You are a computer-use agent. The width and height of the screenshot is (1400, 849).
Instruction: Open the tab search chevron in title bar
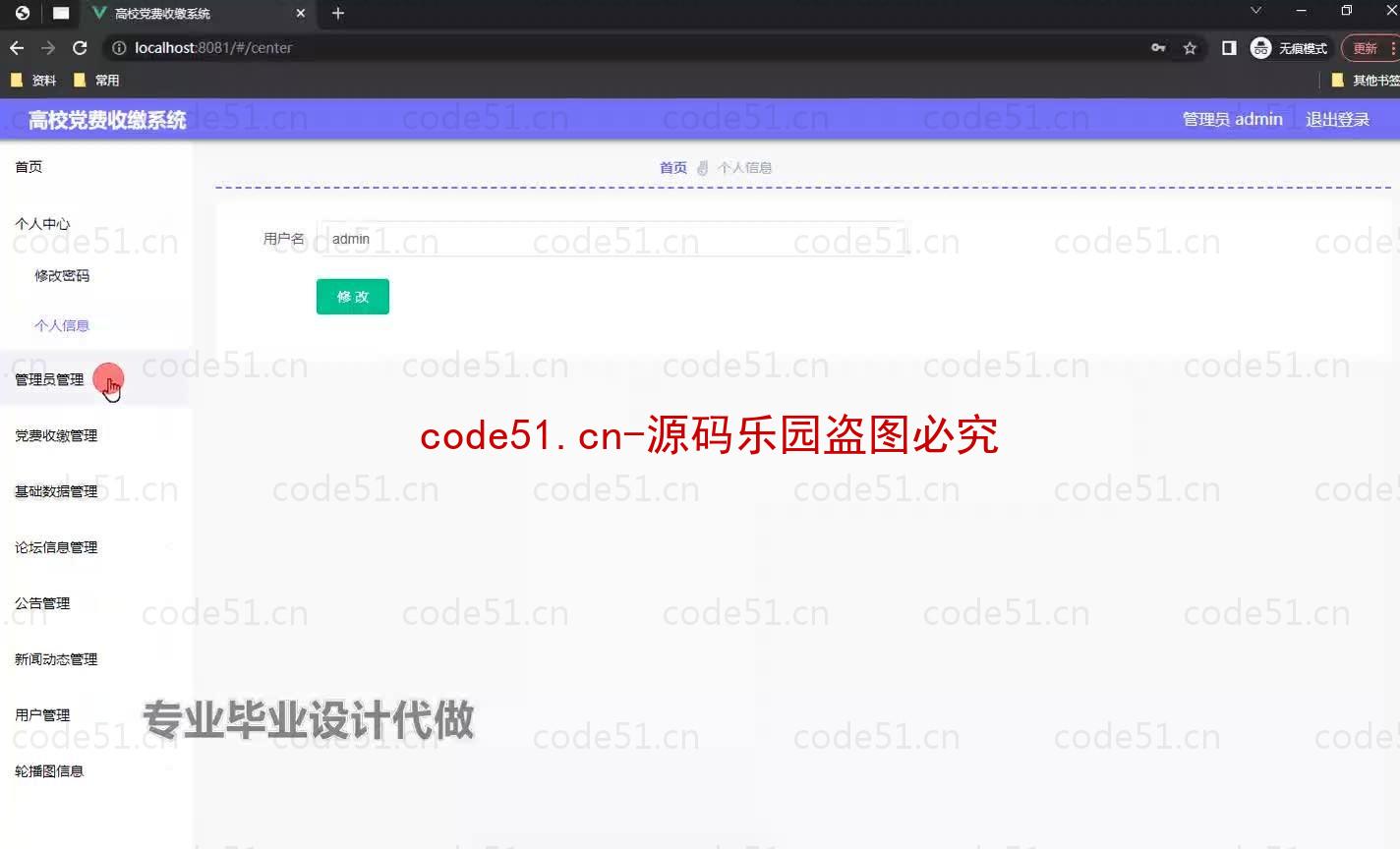[x=1255, y=11]
